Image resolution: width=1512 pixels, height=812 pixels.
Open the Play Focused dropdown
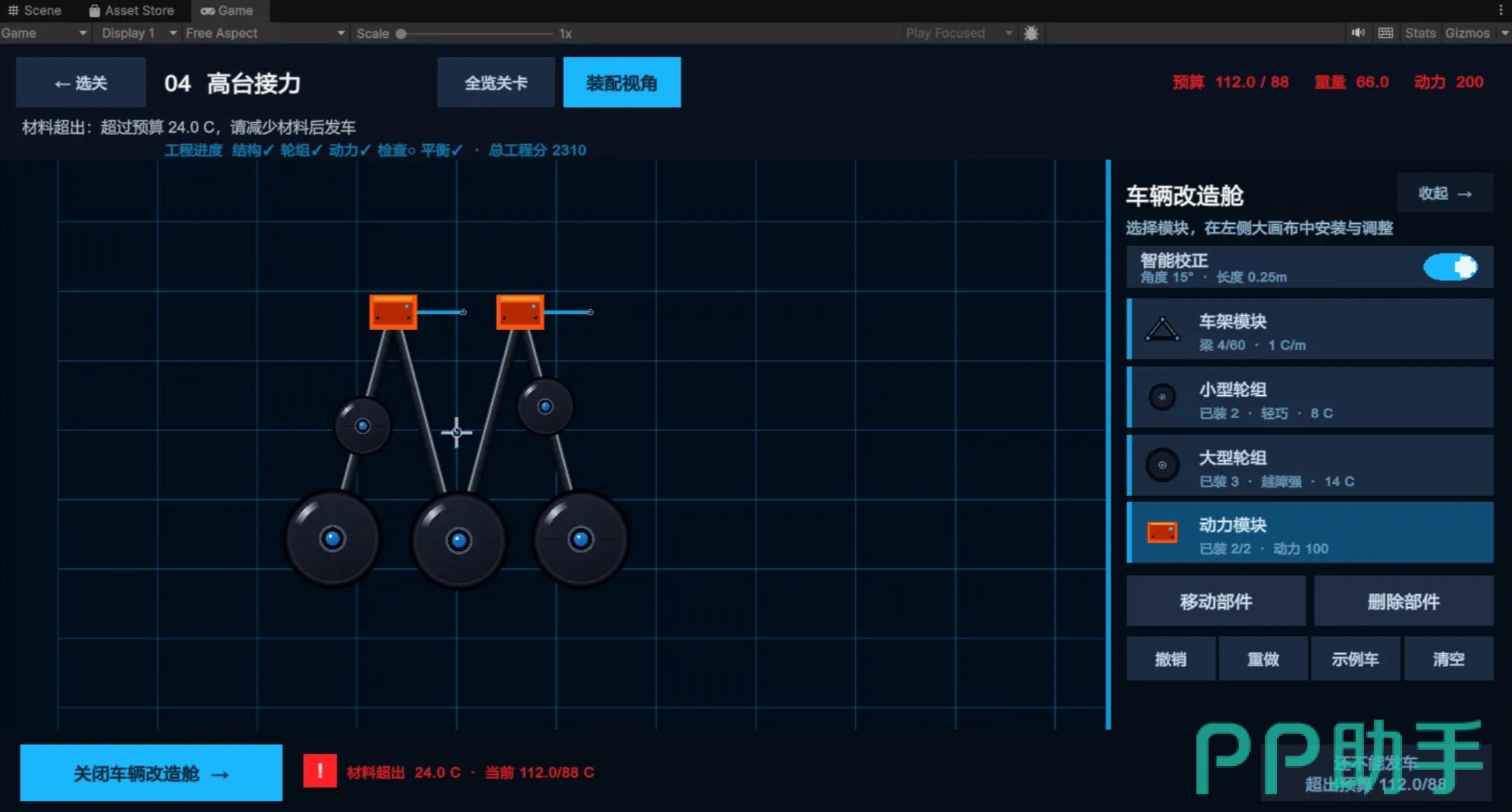[959, 33]
